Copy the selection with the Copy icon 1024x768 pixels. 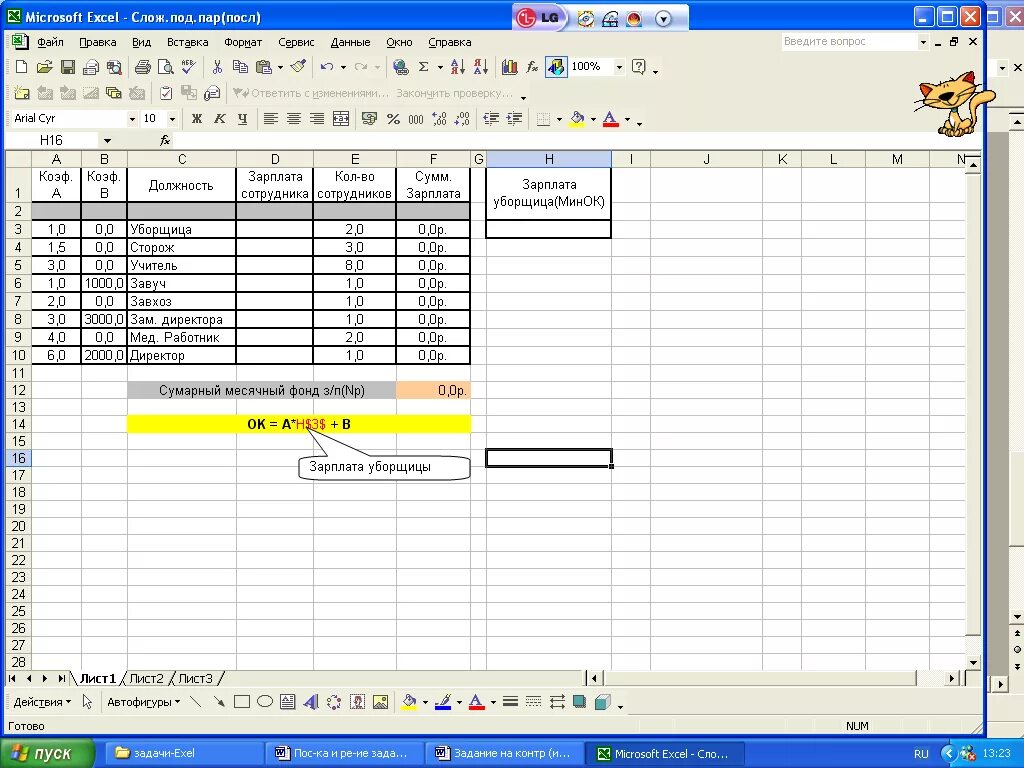coord(240,67)
